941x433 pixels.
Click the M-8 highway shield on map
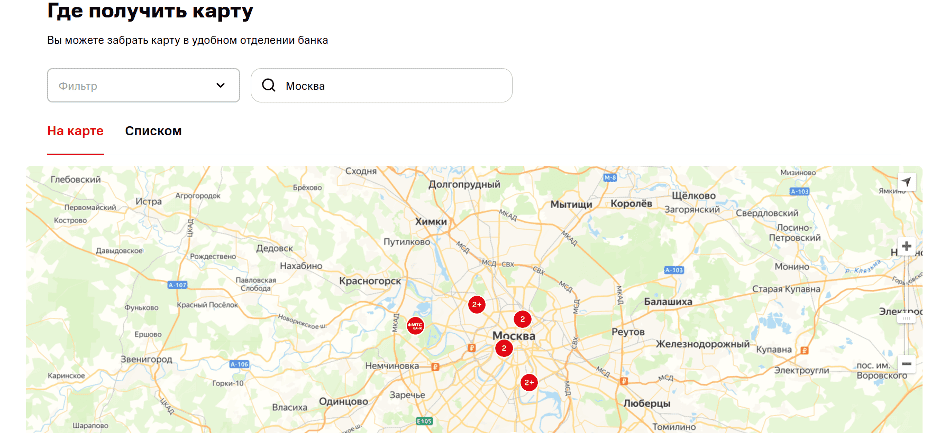pos(610,177)
